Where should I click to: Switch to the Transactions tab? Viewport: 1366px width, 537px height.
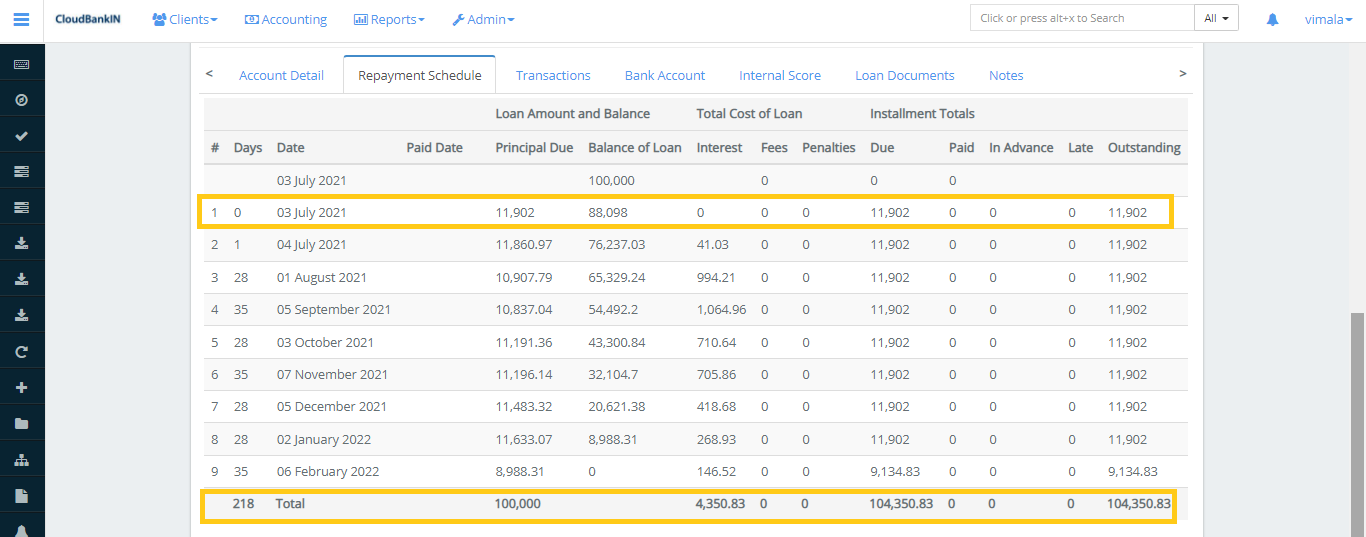tap(553, 75)
